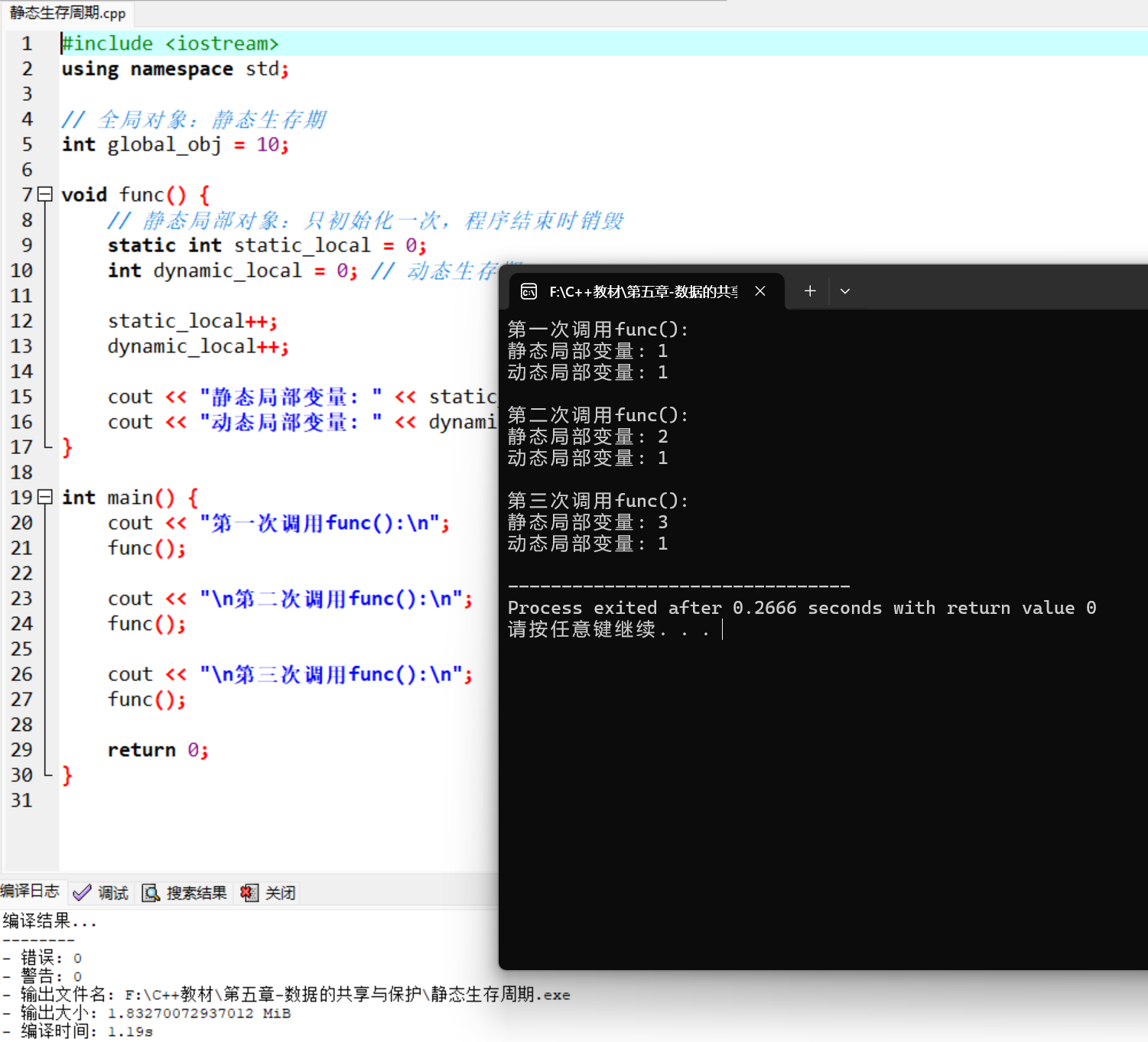
Task: Click '编译结果...' in the compile log
Action: coord(50,921)
